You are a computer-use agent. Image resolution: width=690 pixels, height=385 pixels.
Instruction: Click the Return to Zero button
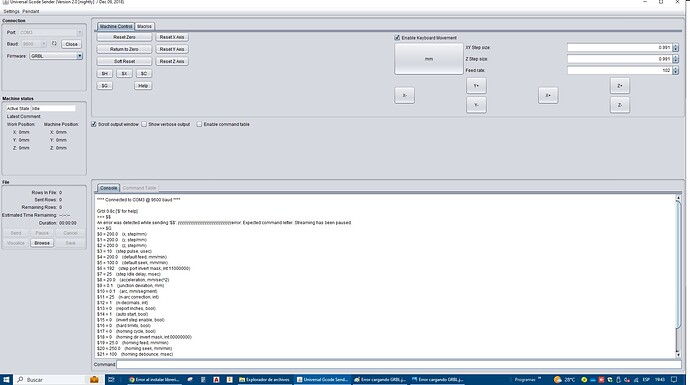(x=124, y=49)
